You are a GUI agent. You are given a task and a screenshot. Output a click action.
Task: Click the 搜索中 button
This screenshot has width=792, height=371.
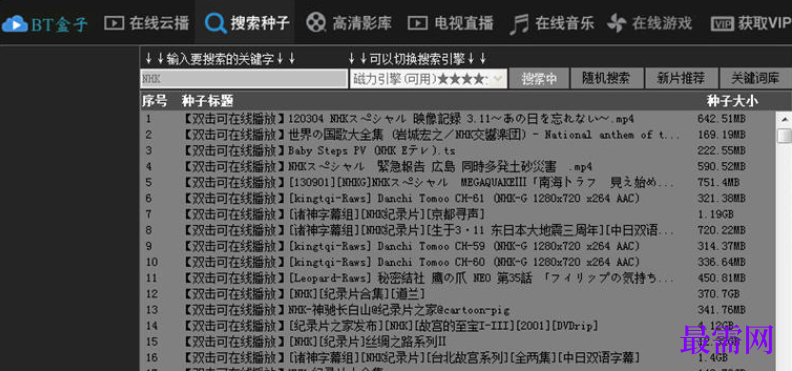[539, 79]
